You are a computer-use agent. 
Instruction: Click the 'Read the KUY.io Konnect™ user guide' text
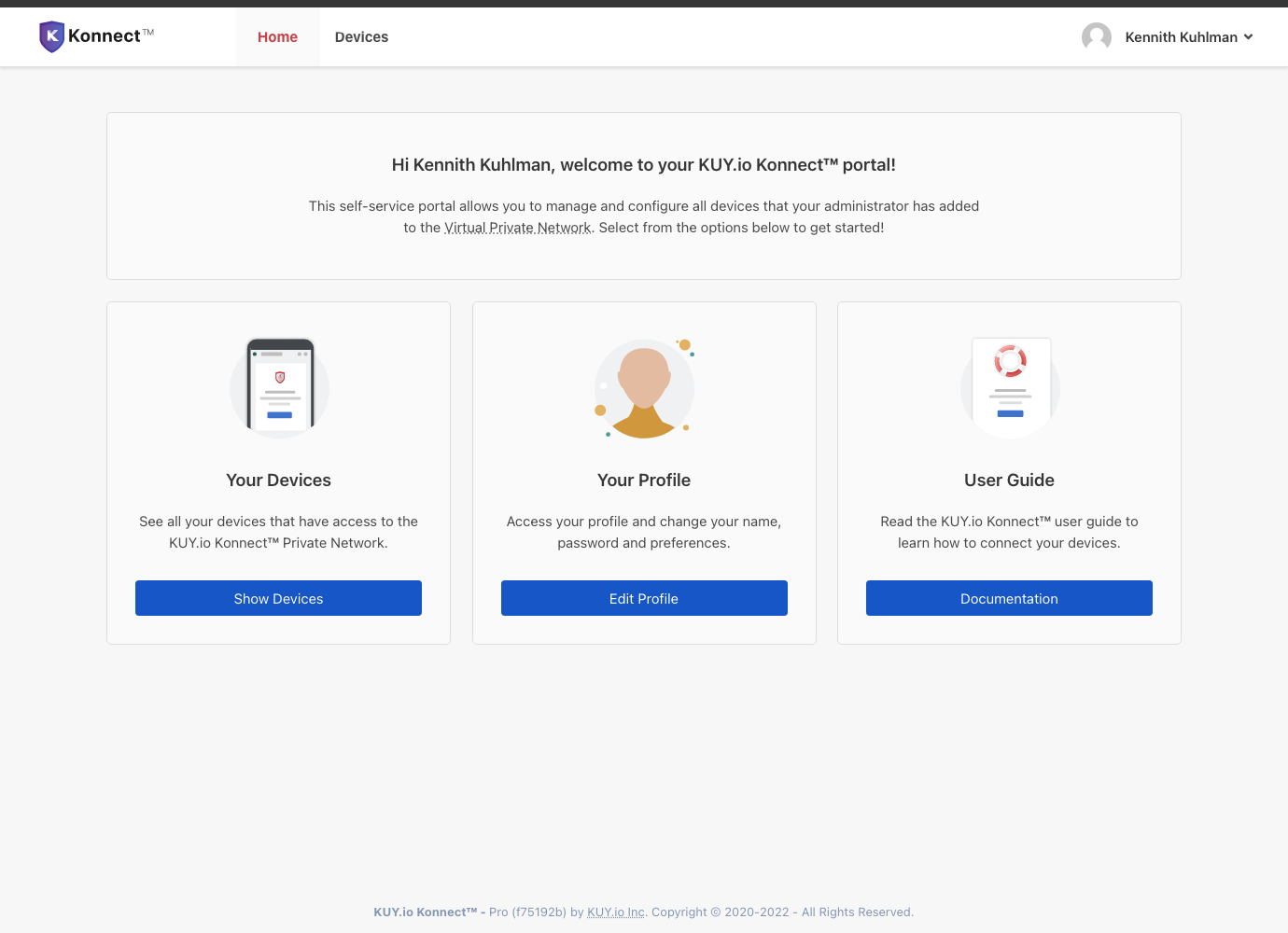1009,532
